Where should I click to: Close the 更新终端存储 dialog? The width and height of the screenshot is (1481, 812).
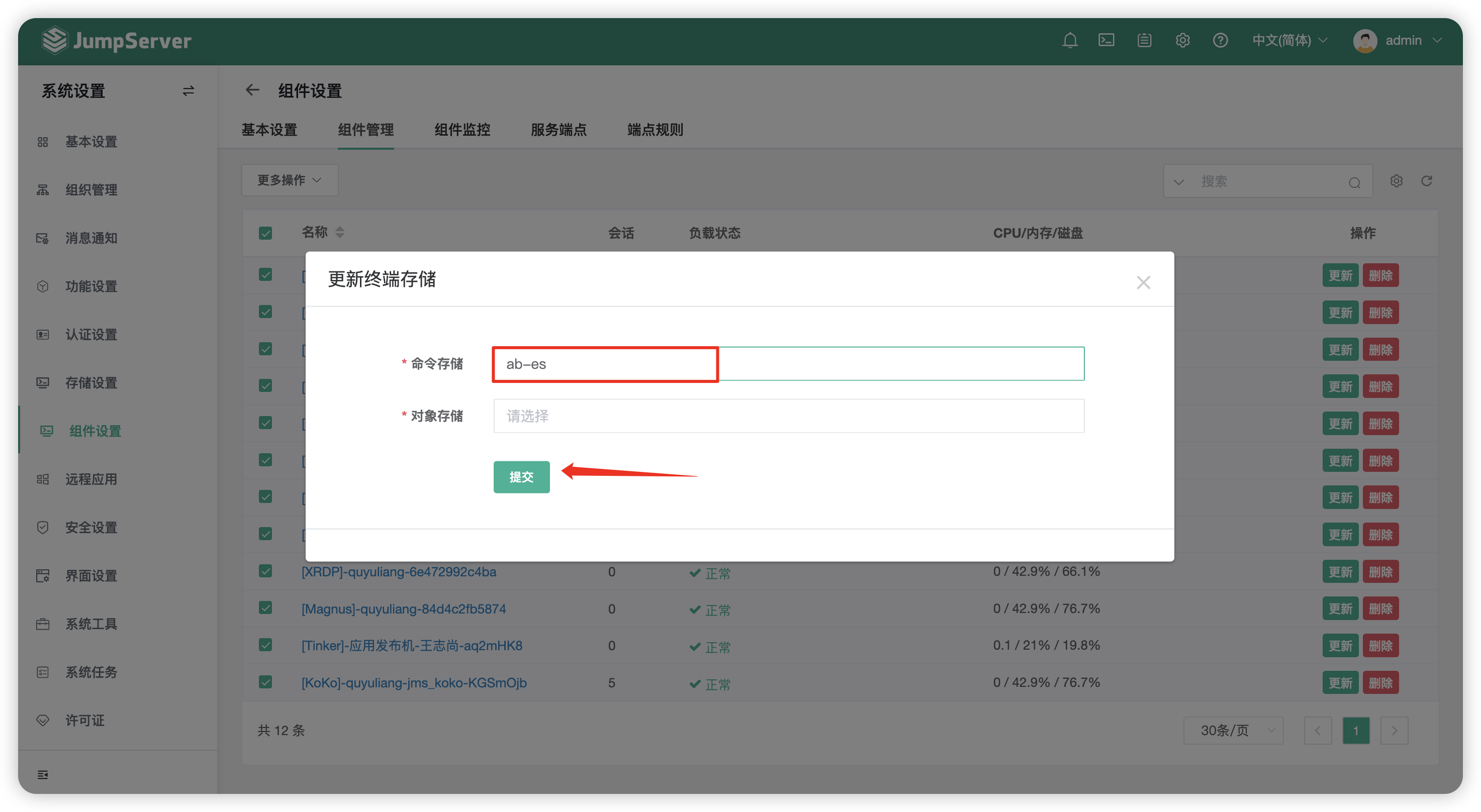[1143, 282]
